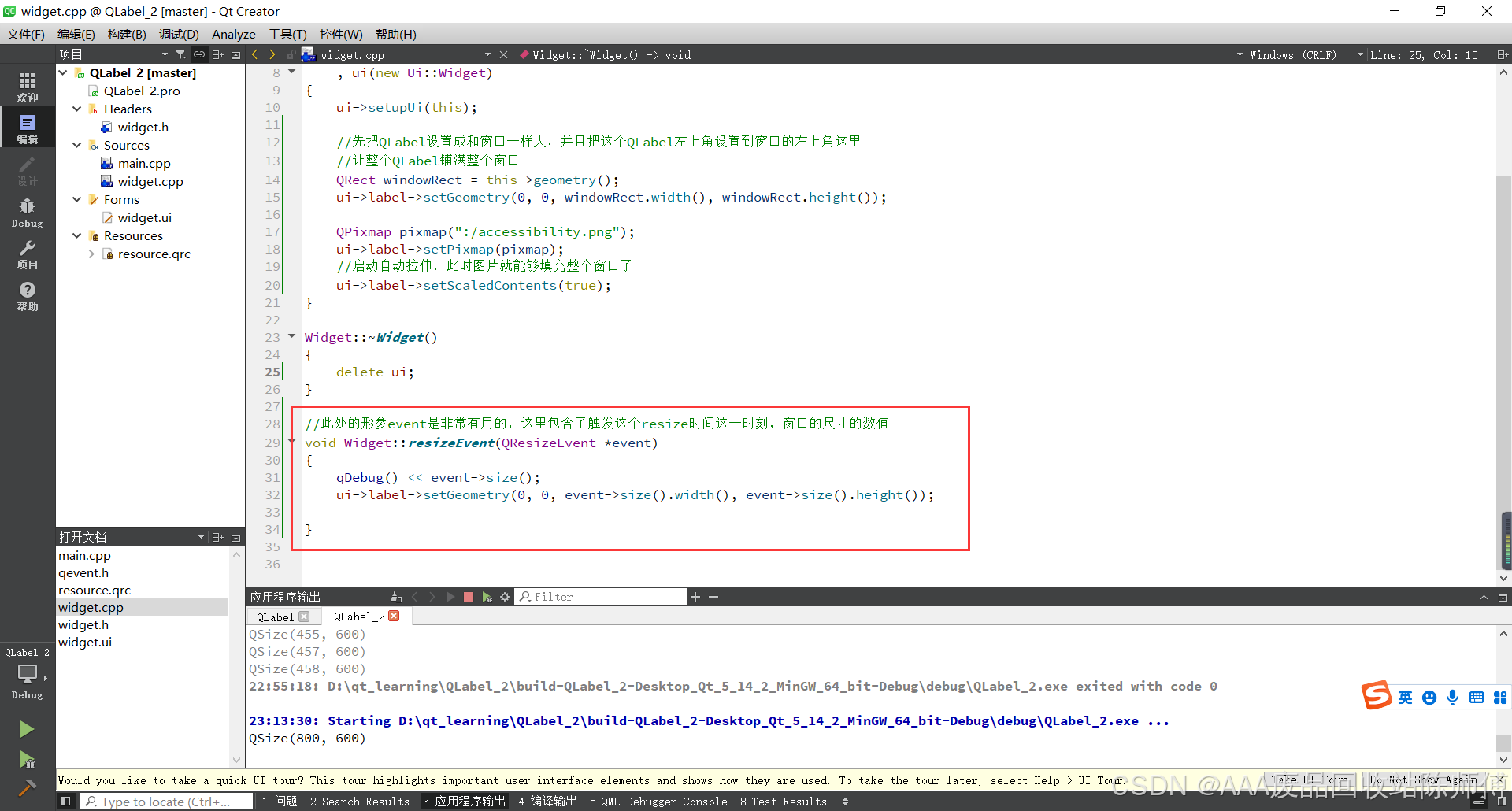Build the project with the hammer icon

27,788
